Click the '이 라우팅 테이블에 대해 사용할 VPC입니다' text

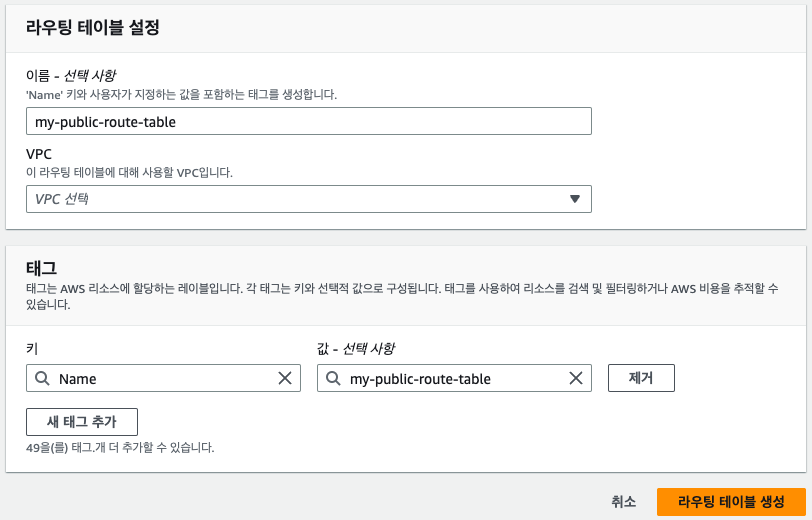pyautogui.click(x=129, y=172)
